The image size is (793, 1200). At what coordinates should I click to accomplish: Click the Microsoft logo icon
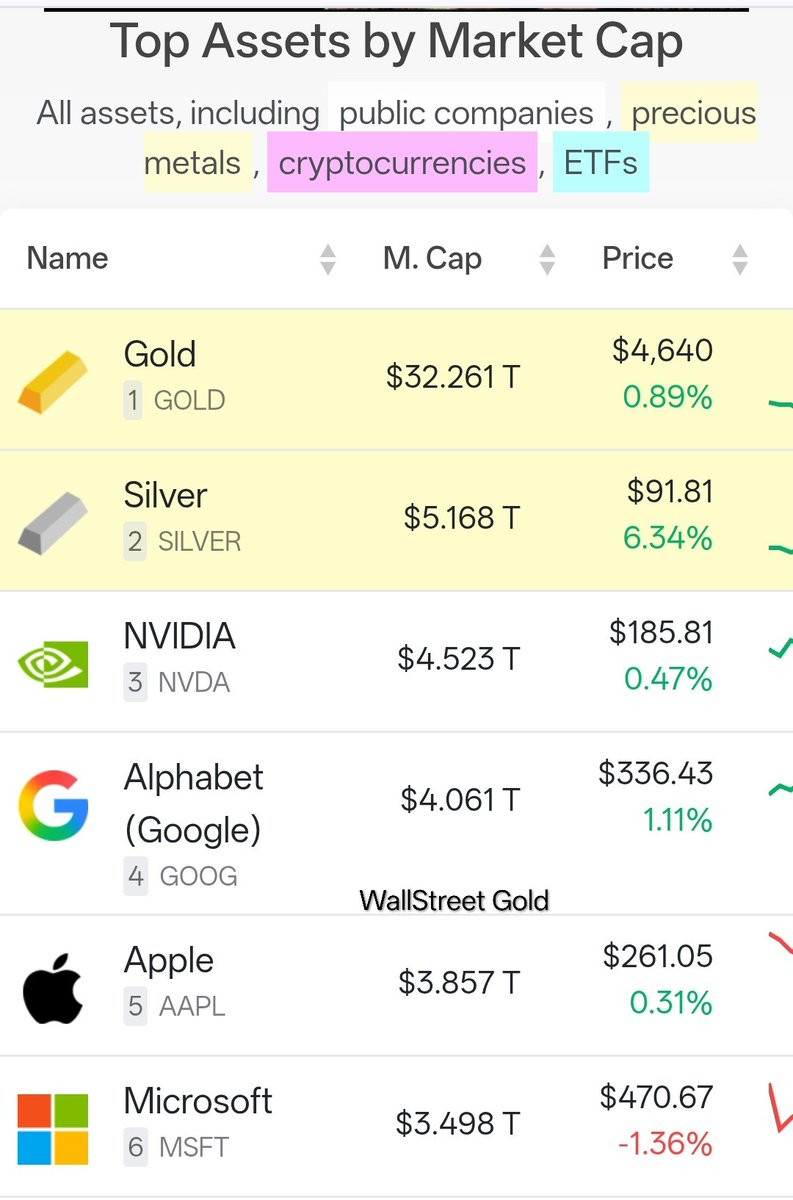point(53,1129)
